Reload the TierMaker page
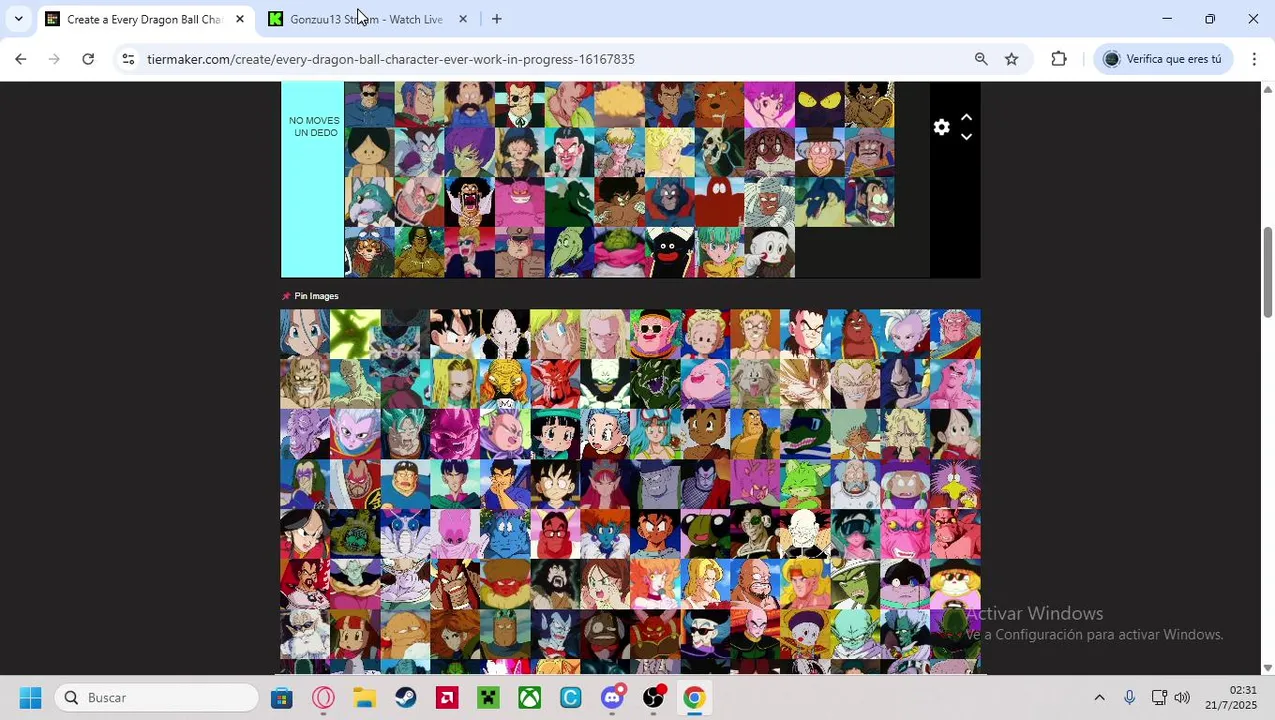This screenshot has height=720, width=1275. coord(88,59)
